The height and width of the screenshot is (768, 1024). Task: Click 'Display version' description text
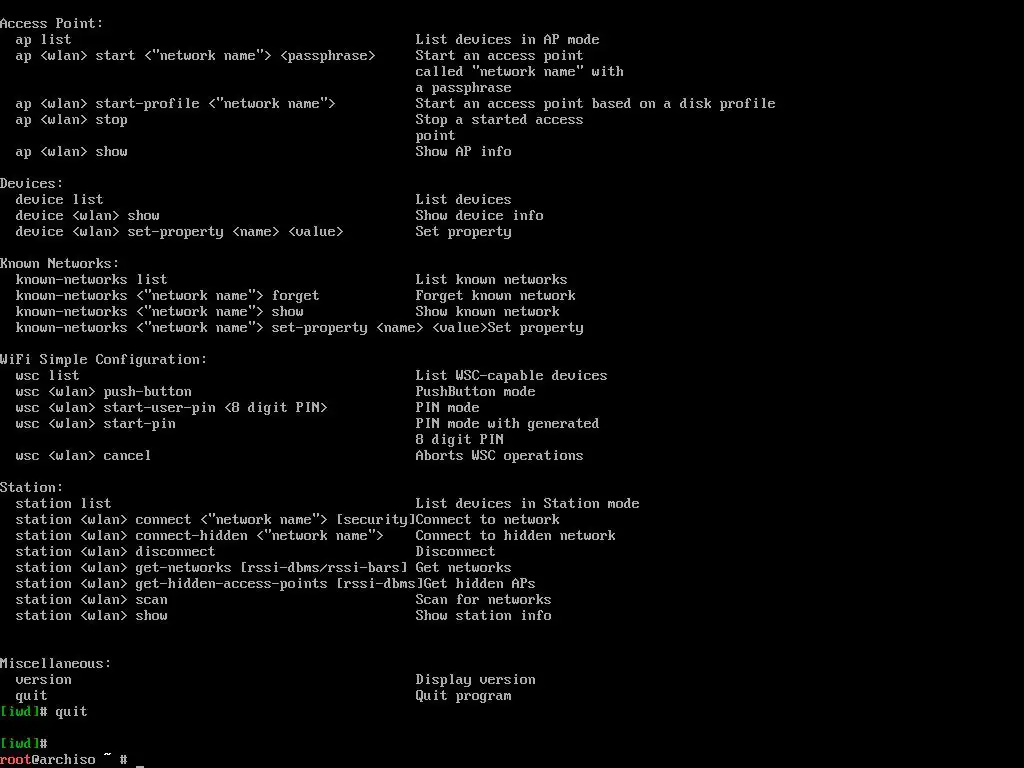coord(475,680)
